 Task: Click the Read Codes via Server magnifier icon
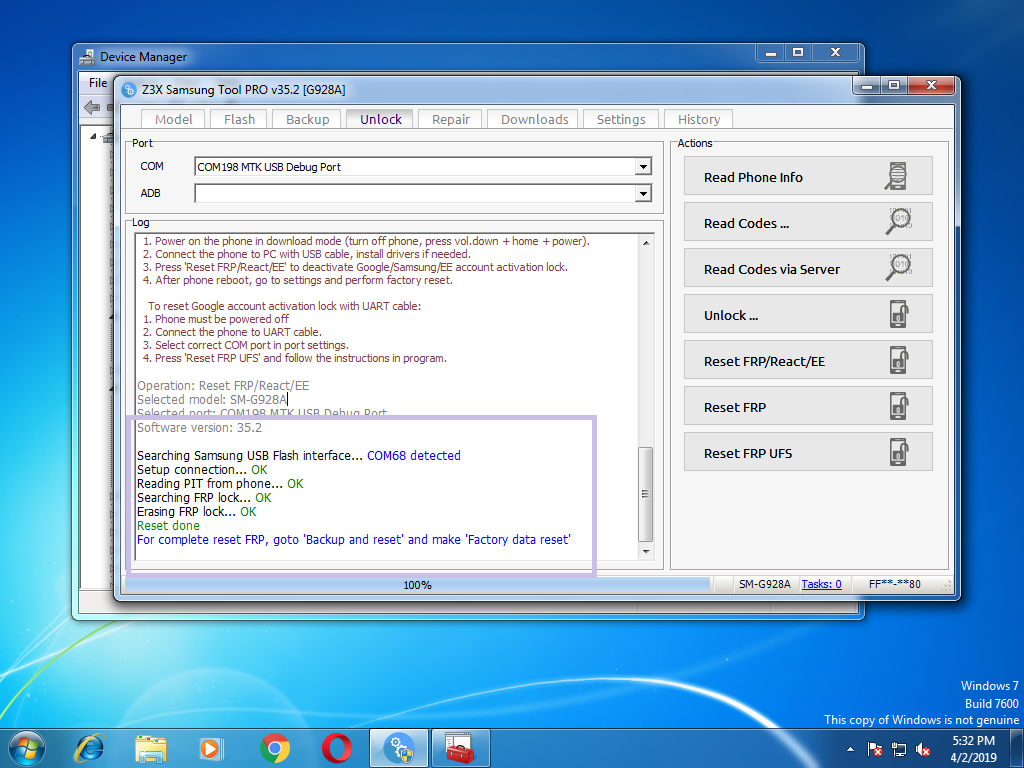click(899, 266)
